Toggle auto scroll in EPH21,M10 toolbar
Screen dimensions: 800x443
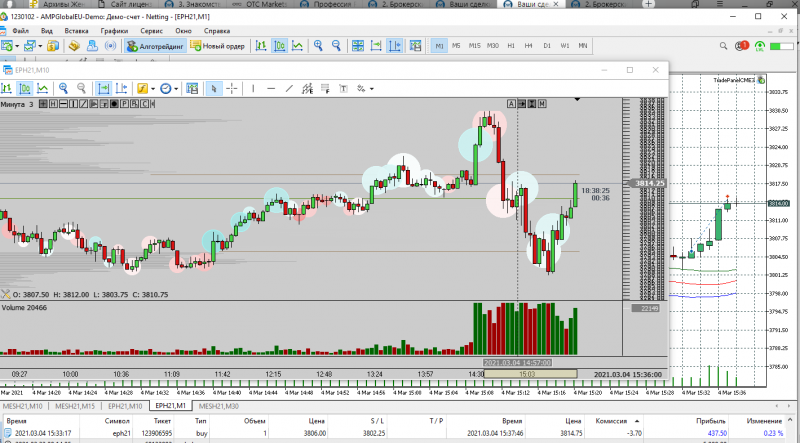coord(104,89)
